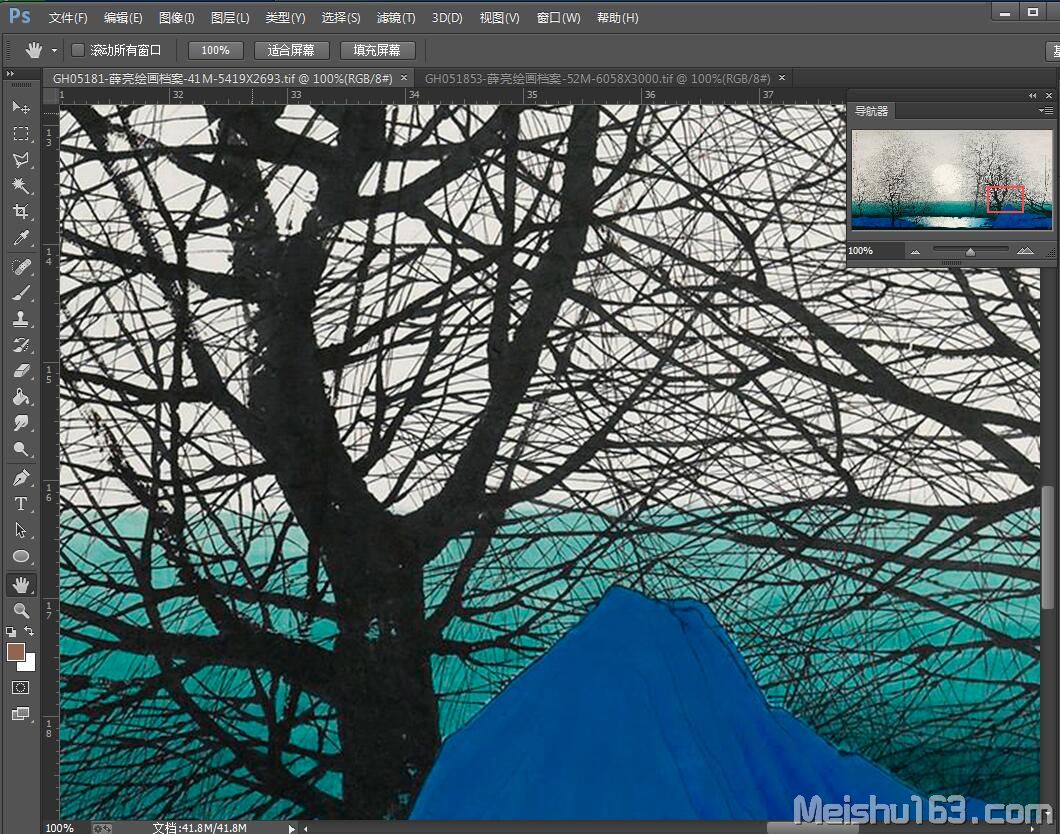Expand the toolbox to two columns
This screenshot has width=1060, height=834.
10,74
